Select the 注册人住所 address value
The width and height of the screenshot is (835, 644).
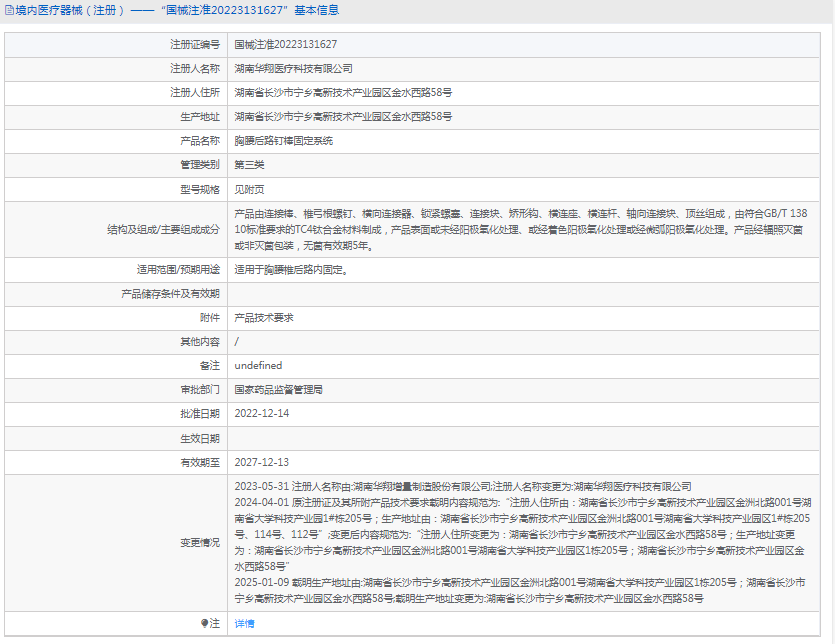pyautogui.click(x=343, y=92)
